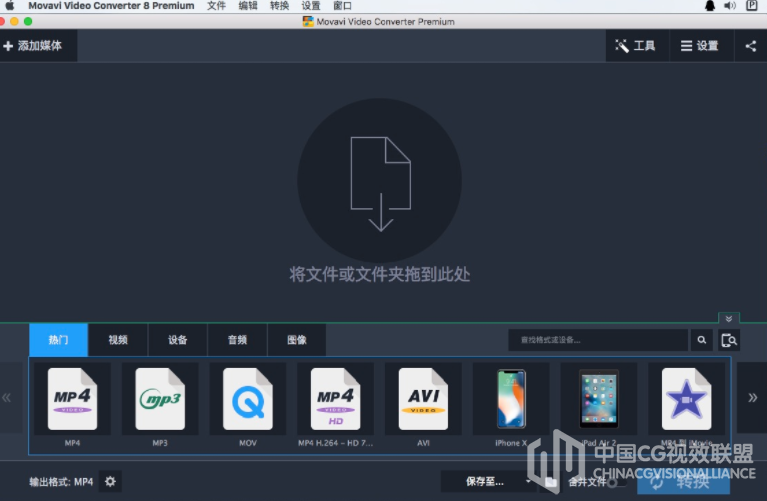
Task: Open the Edit (编辑) menu
Action: coord(248,6)
